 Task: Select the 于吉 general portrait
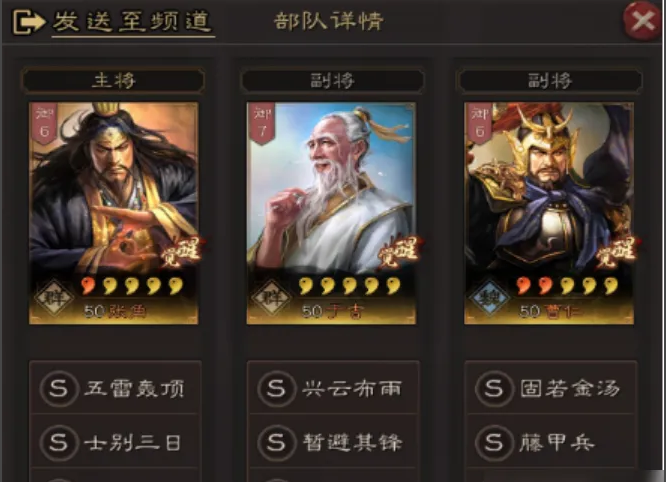click(331, 213)
